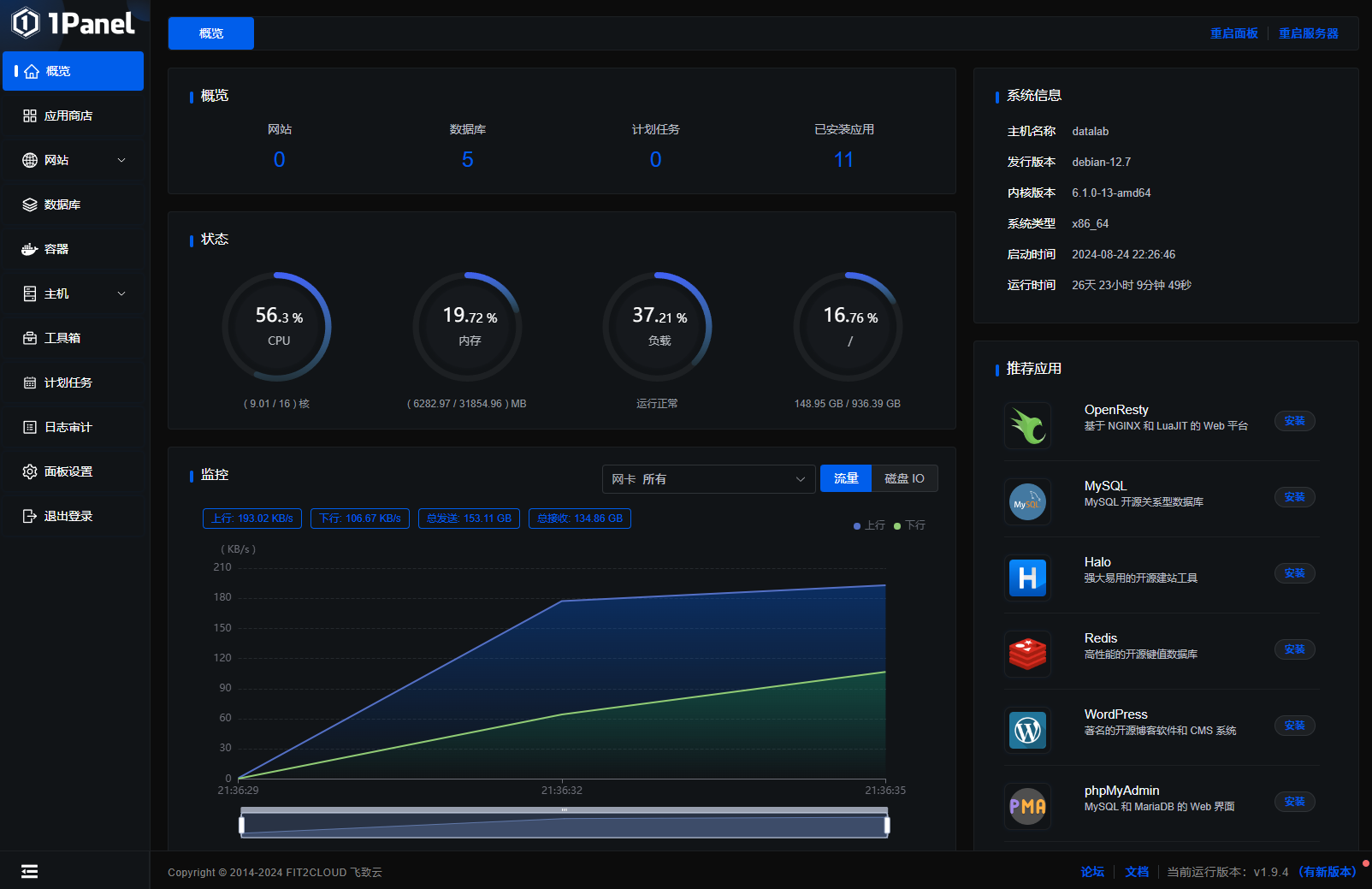Expand the website (网站) submenu chevron
Screen dimensions: 1372x889
pyautogui.click(x=121, y=160)
